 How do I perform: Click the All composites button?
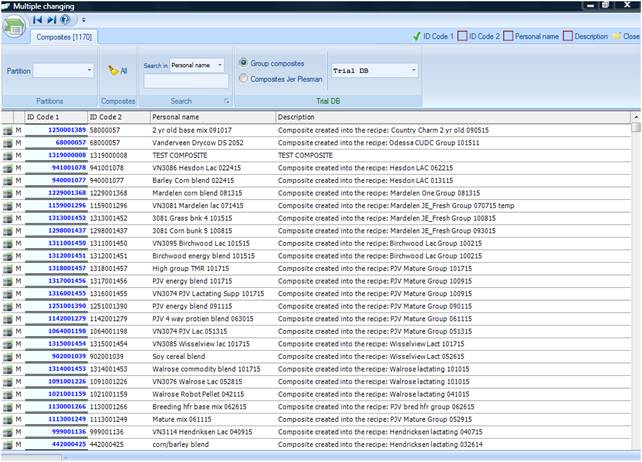click(118, 70)
